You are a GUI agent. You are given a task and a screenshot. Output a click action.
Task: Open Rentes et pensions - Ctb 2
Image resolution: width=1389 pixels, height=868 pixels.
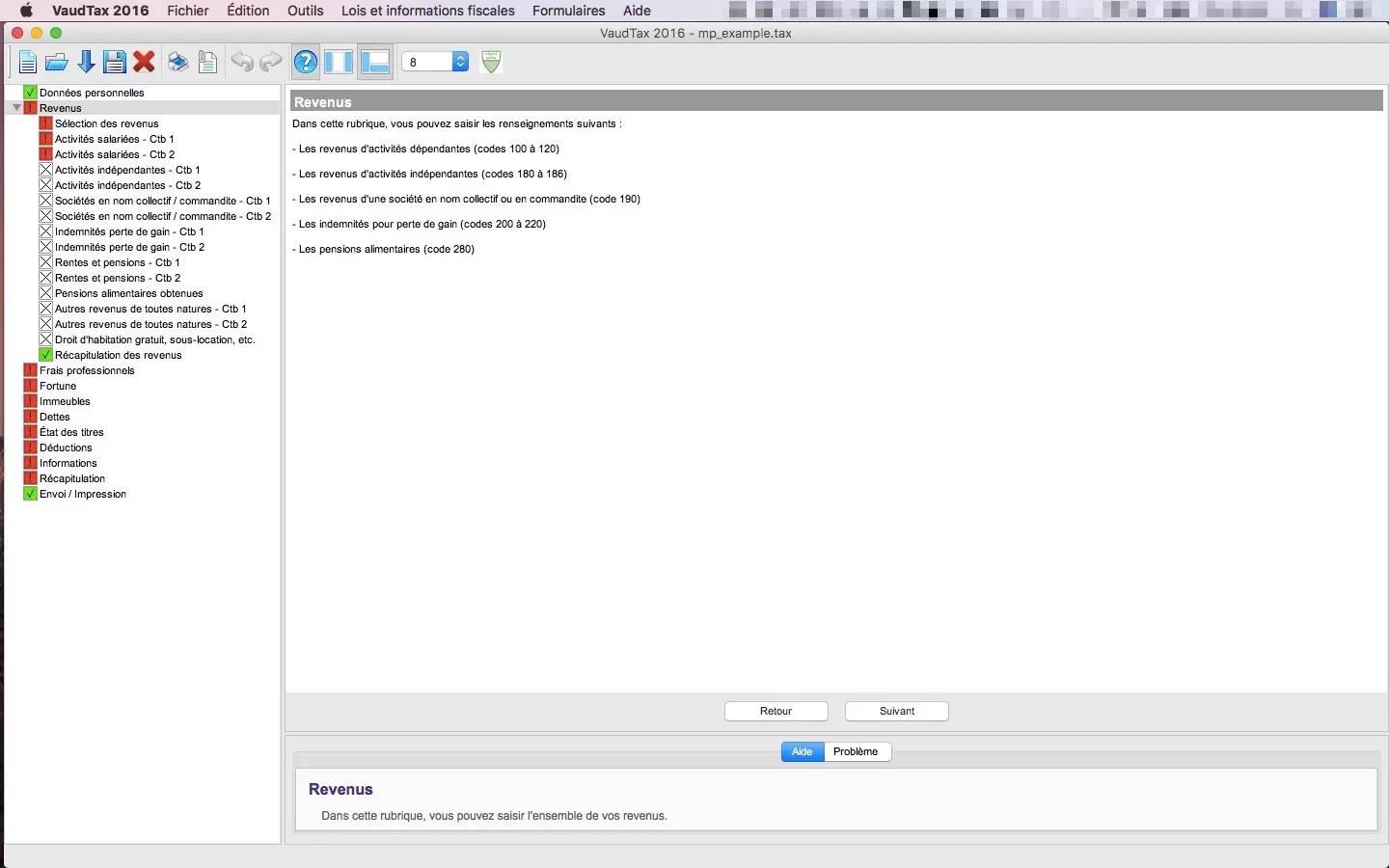point(118,278)
